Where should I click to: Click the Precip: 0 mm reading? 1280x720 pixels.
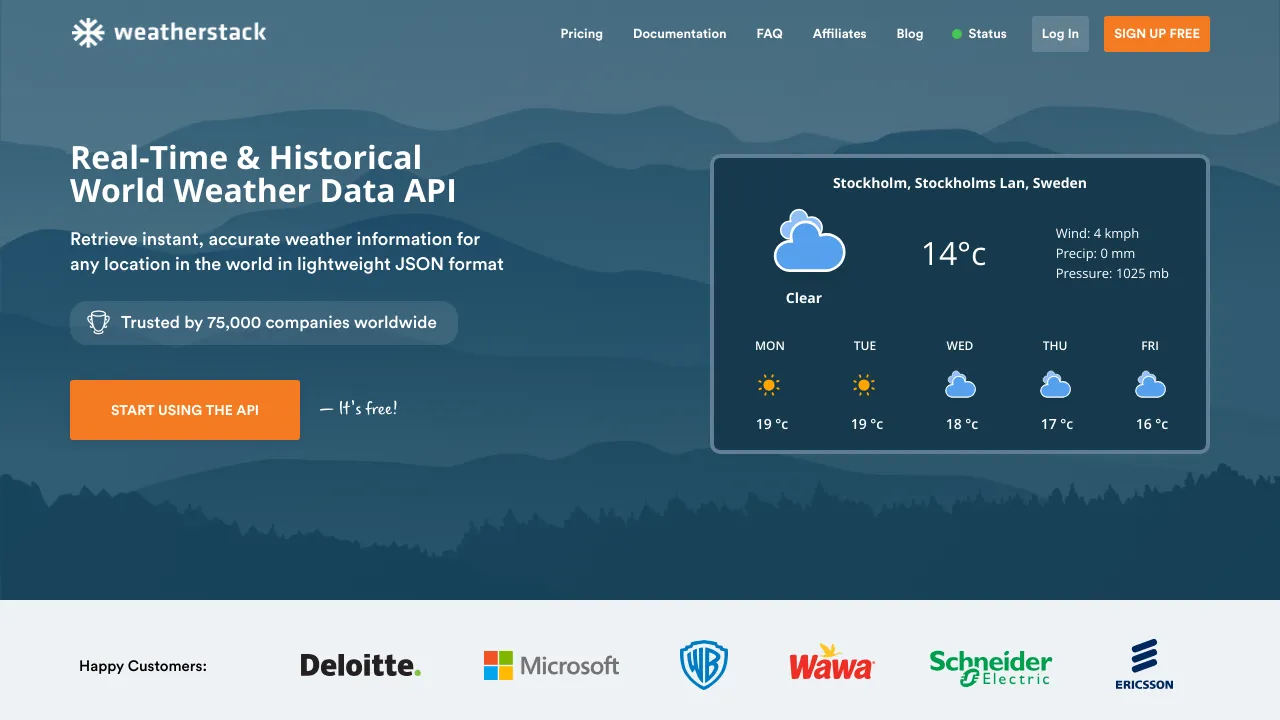(x=1095, y=253)
